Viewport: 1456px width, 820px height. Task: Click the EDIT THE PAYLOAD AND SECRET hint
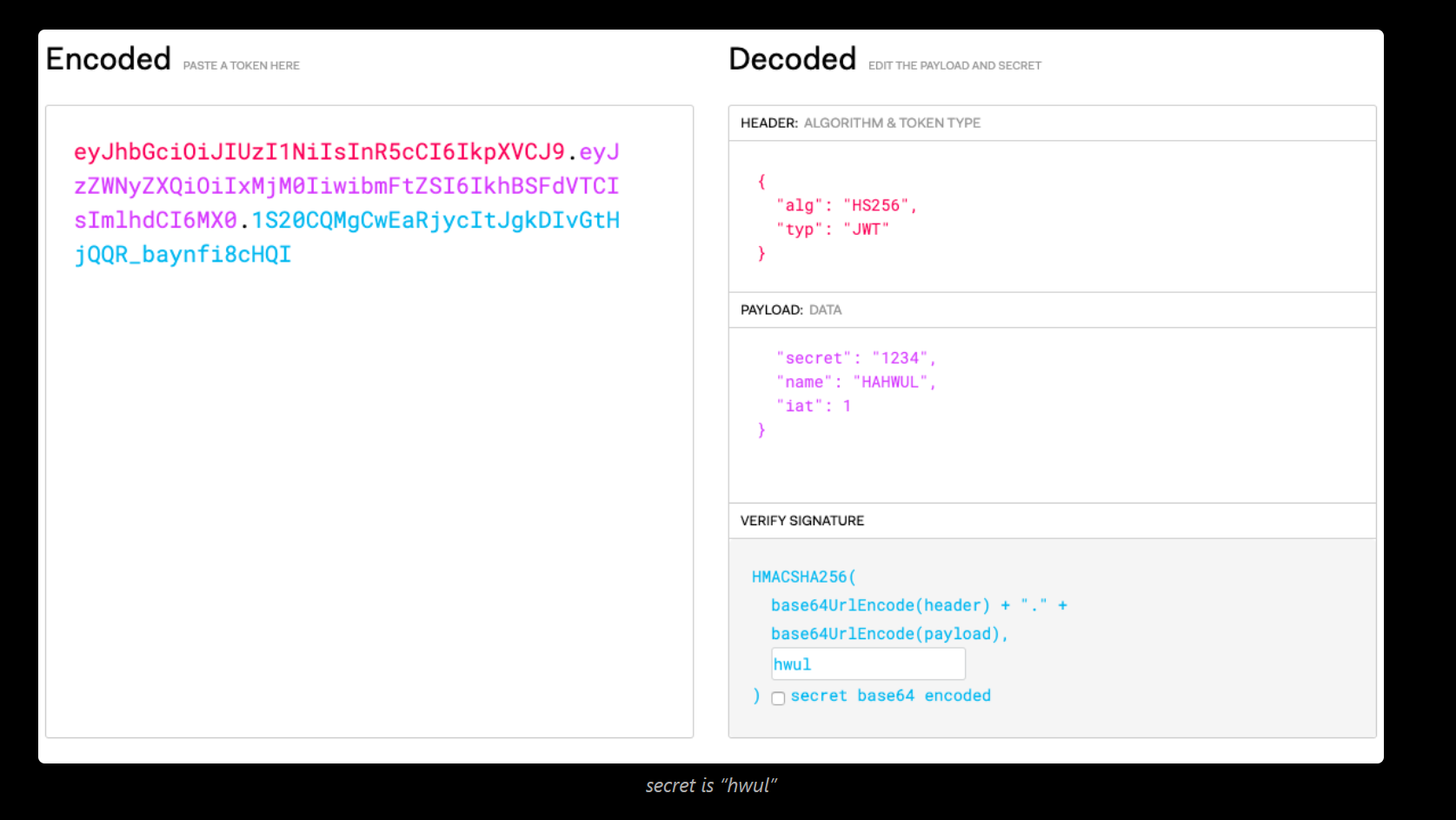coord(954,66)
